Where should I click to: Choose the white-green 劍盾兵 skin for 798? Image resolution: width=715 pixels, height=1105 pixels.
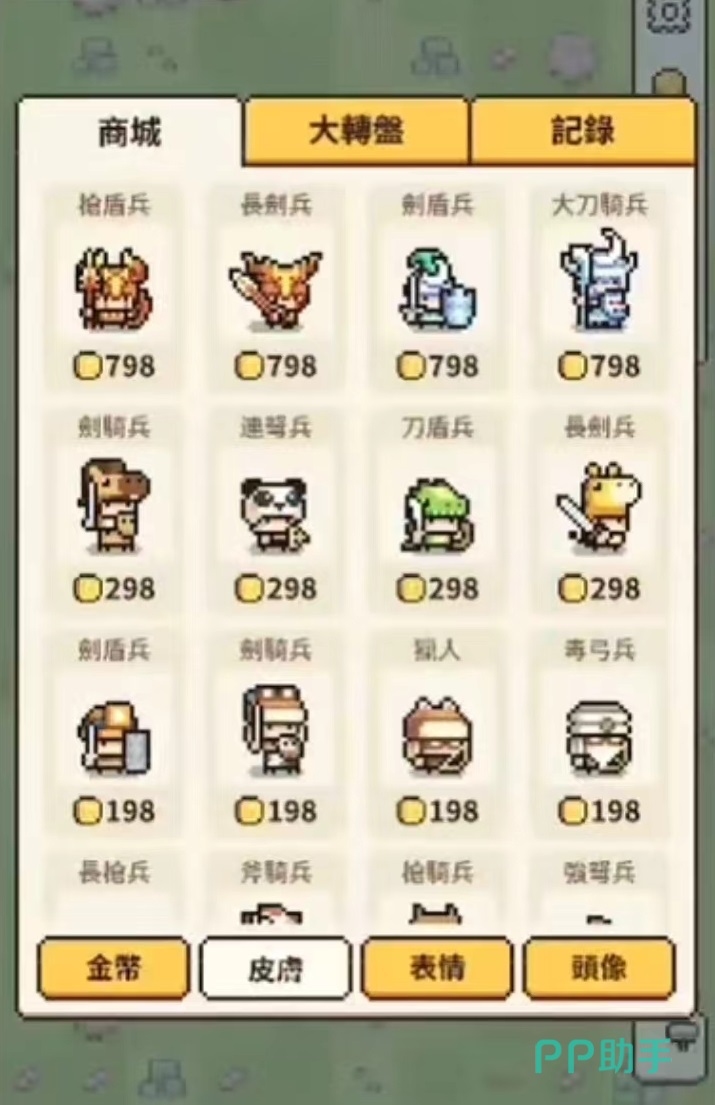[x=437, y=288]
